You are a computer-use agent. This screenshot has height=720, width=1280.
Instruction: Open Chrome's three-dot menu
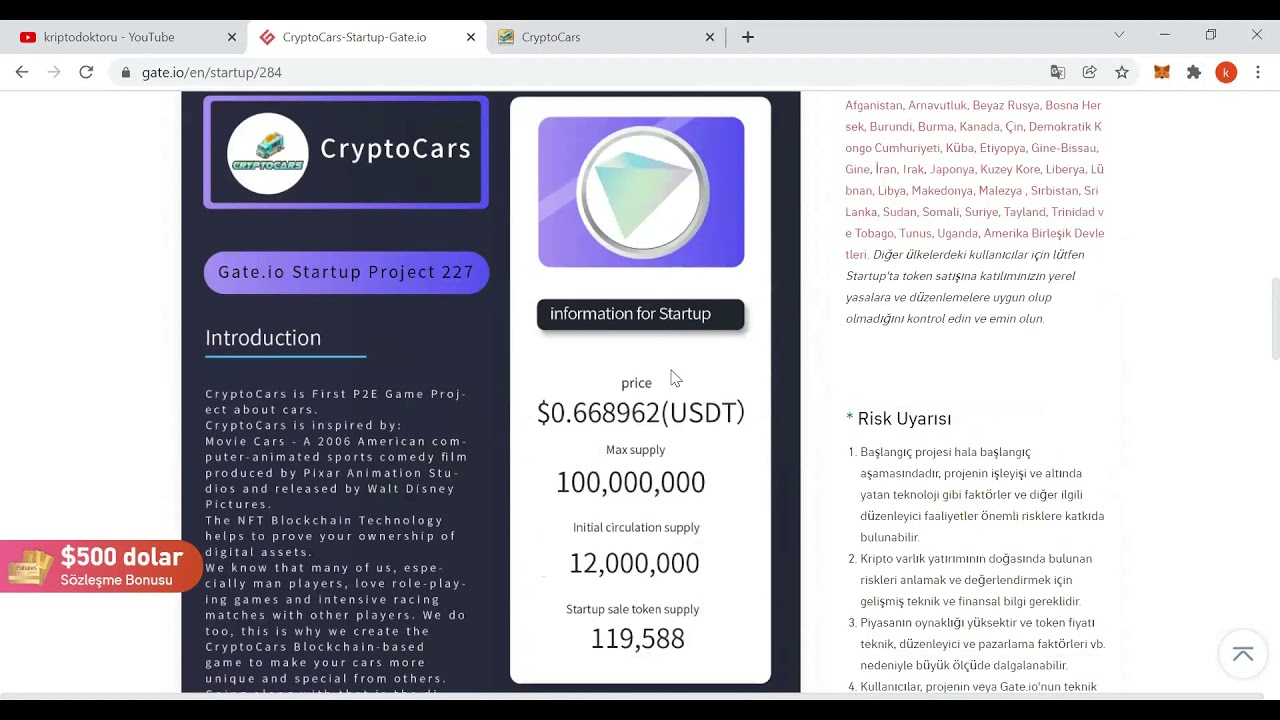click(1258, 72)
